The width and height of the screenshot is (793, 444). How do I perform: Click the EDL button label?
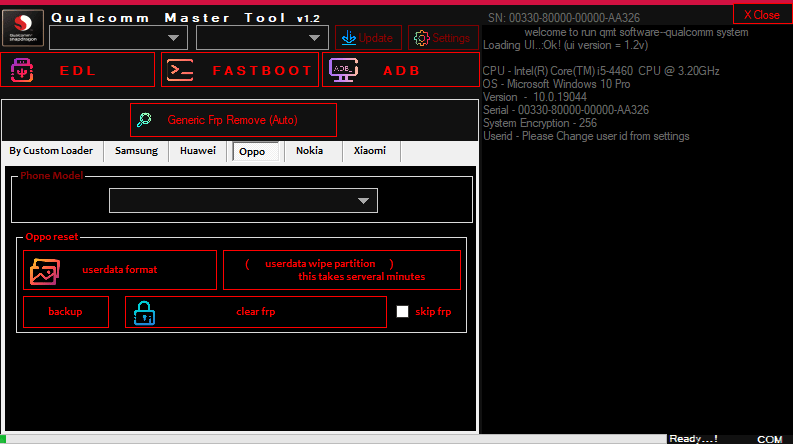[78, 70]
